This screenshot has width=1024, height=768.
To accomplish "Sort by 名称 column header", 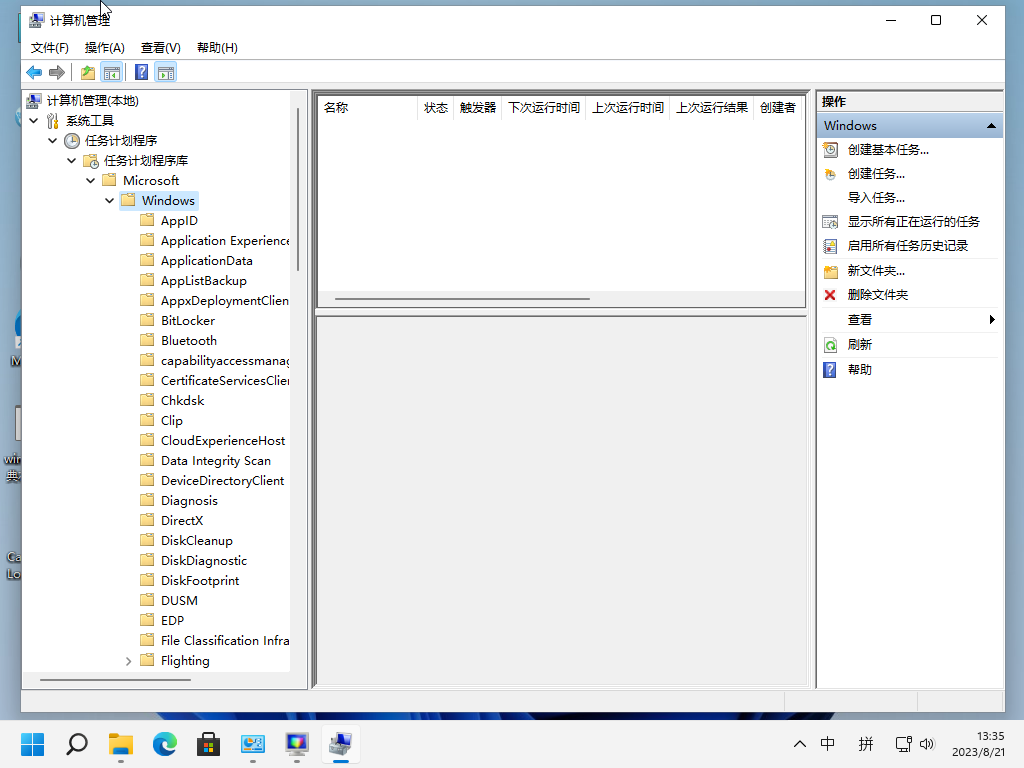I will coord(368,108).
